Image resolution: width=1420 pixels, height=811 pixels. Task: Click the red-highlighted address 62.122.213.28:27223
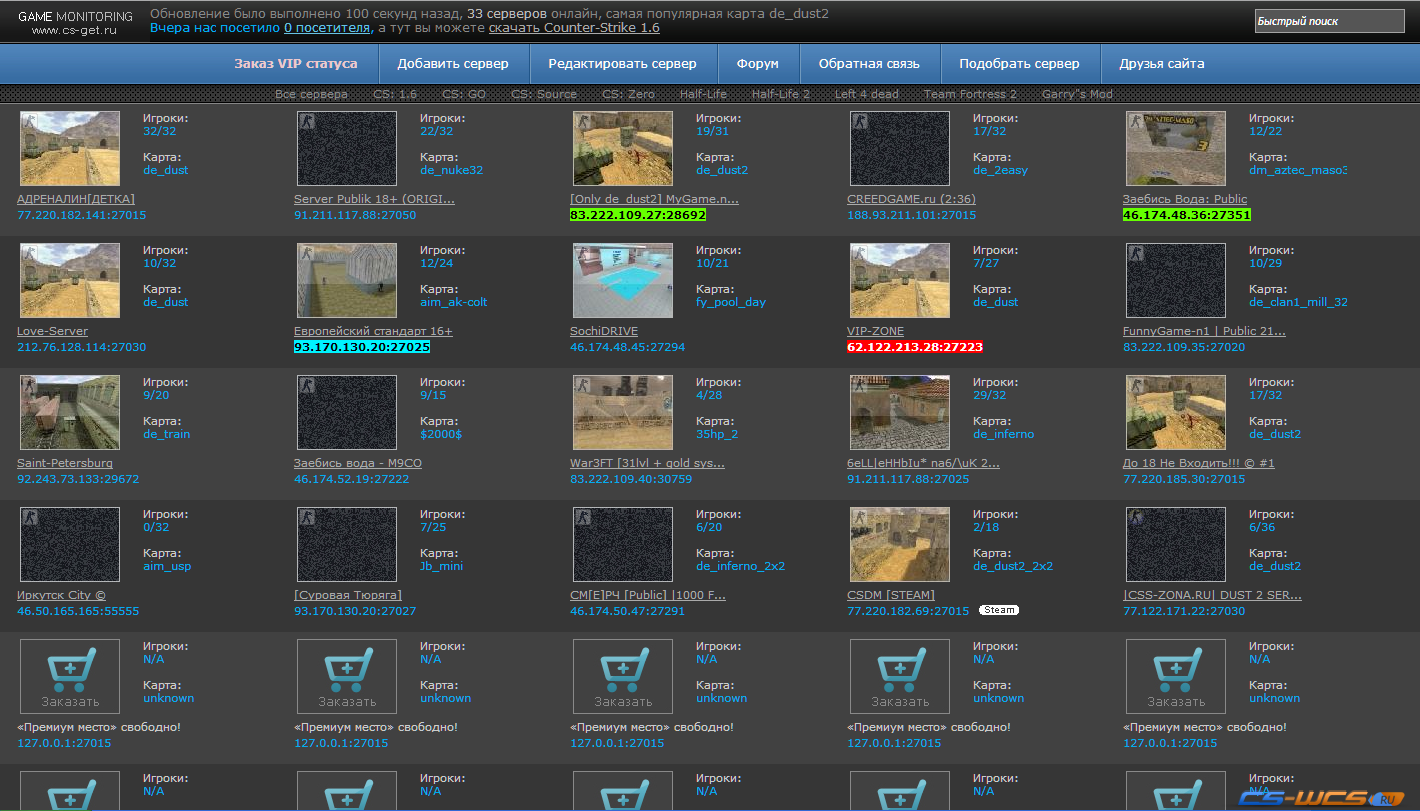point(915,347)
